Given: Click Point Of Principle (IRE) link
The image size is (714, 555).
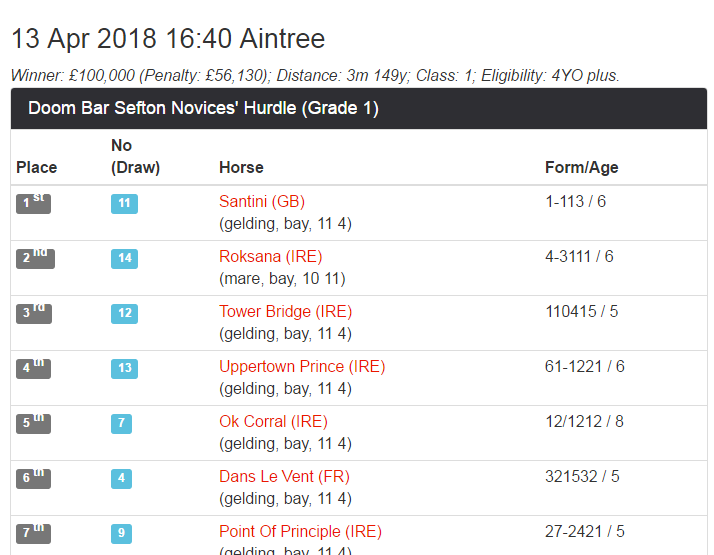Looking at the screenshot, I should coord(300,532).
